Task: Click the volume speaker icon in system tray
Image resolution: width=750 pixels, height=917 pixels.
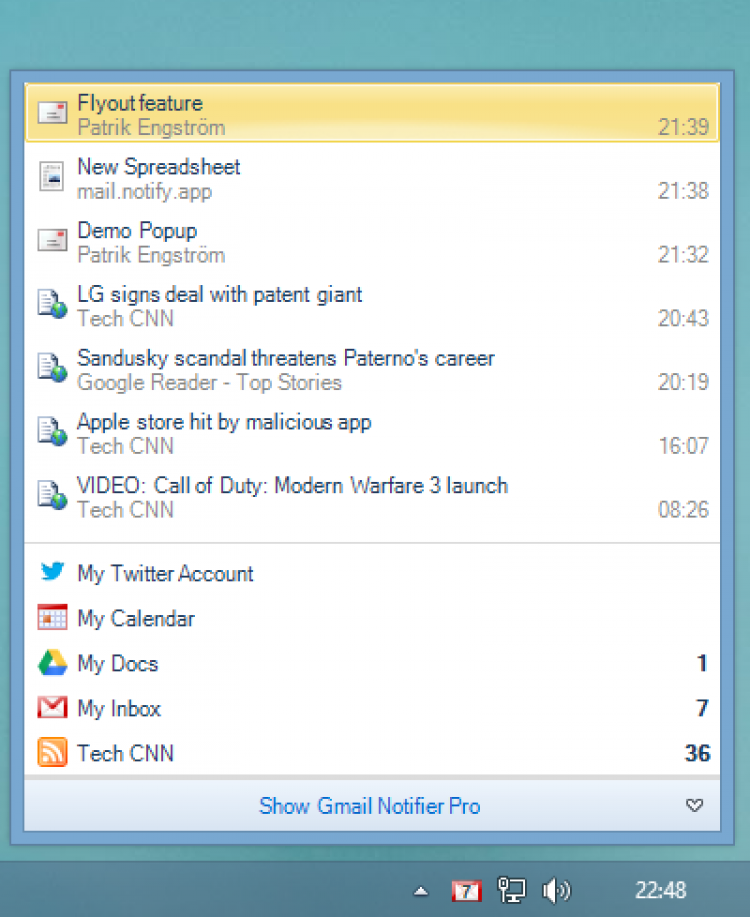Action: 556,890
